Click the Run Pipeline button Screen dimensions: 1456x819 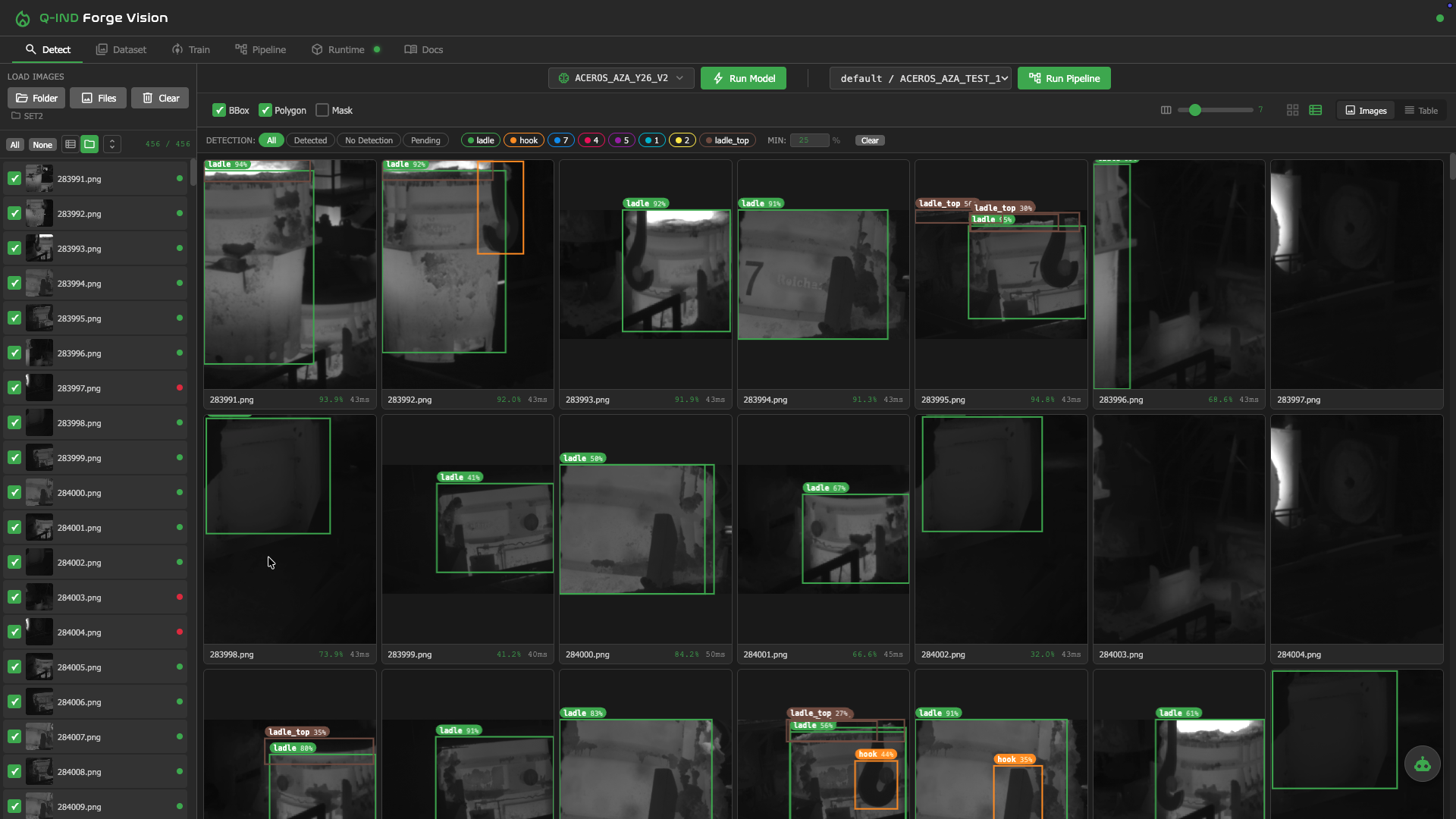[x=1064, y=78]
